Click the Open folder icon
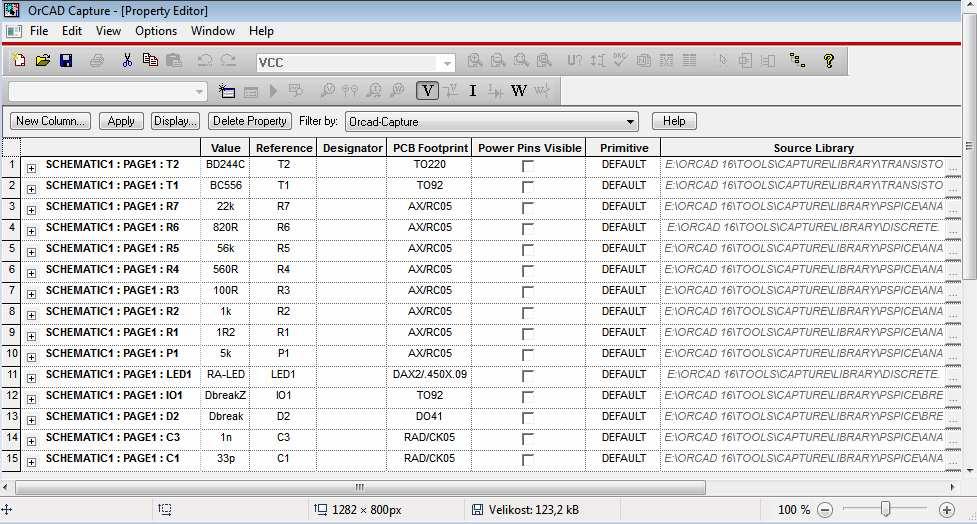Image resolution: width=977 pixels, height=524 pixels. coord(42,60)
